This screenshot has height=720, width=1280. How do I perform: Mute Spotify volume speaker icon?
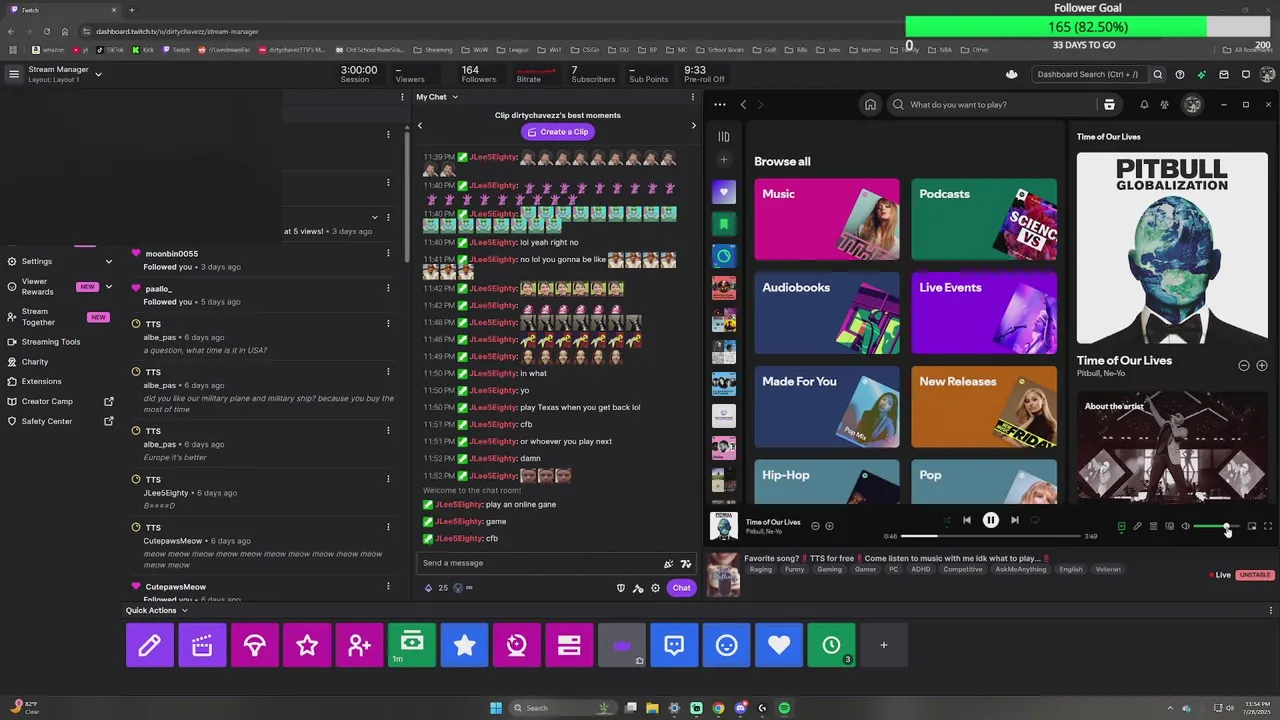(1185, 526)
